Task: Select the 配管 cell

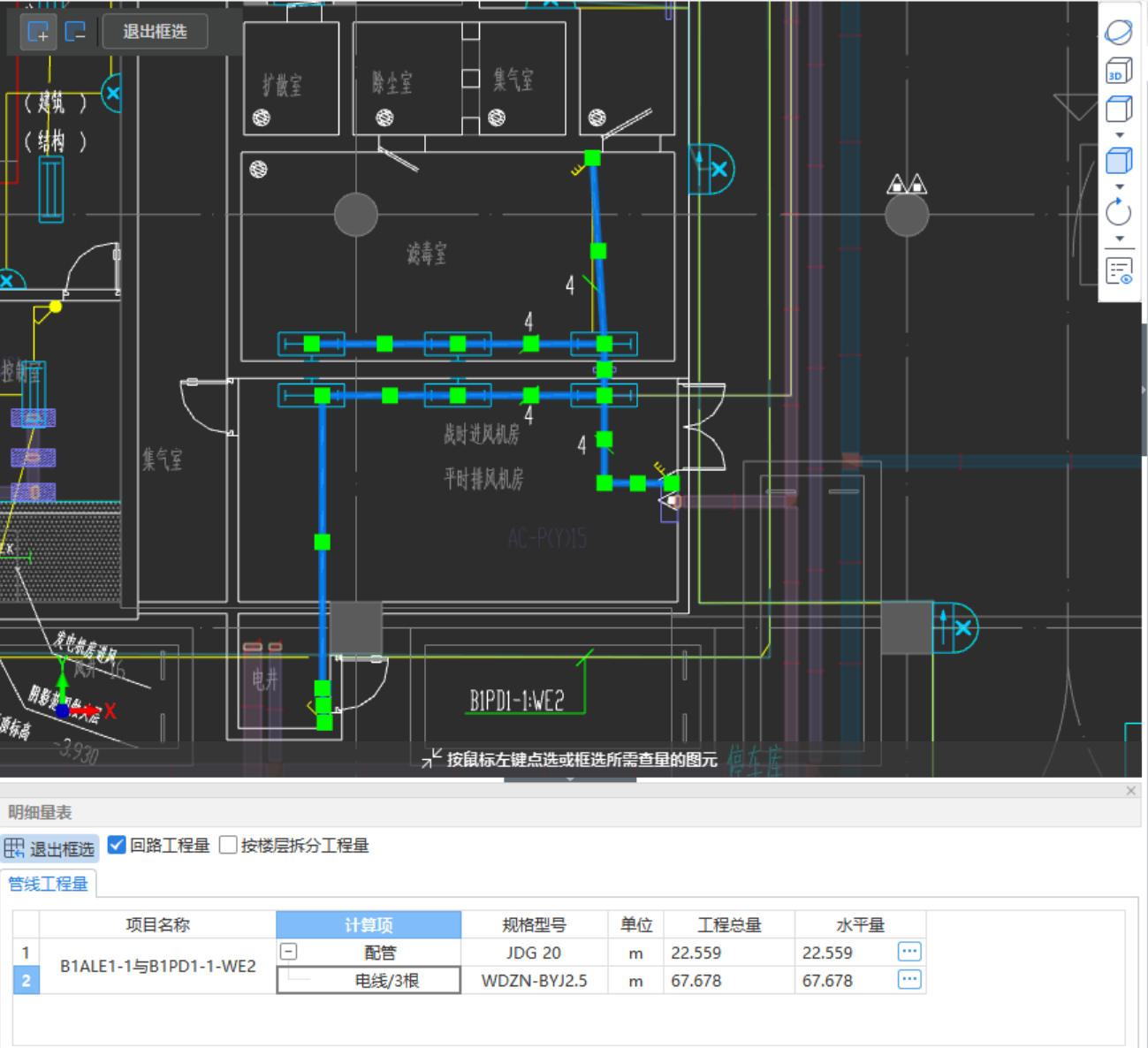Action: [x=381, y=953]
